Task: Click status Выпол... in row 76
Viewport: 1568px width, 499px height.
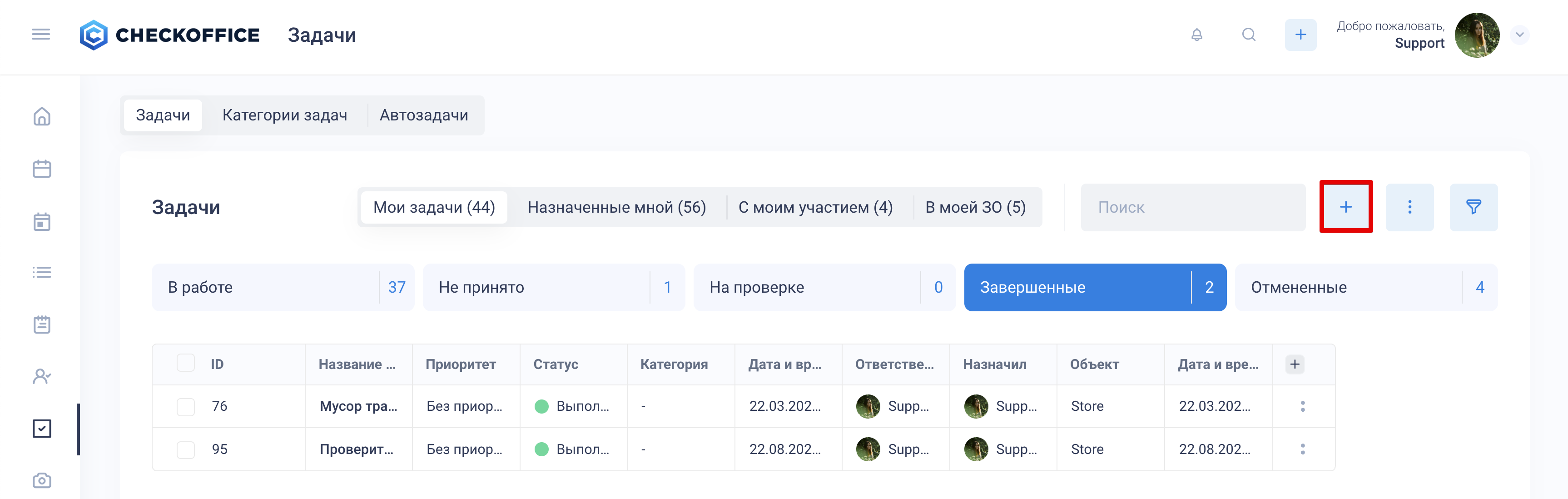Action: coord(572,406)
